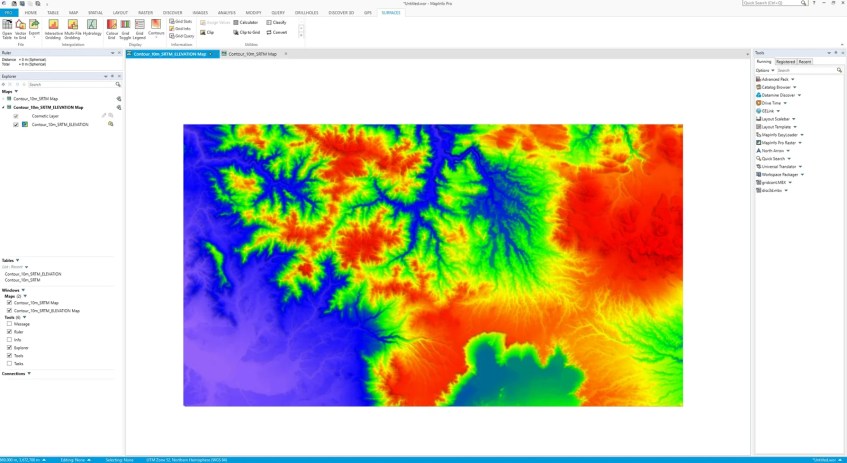The image size is (847, 463).
Task: Uncheck Contour_10m_SRTM_ELEVATION Map window checkbox
Action: click(x=9, y=311)
